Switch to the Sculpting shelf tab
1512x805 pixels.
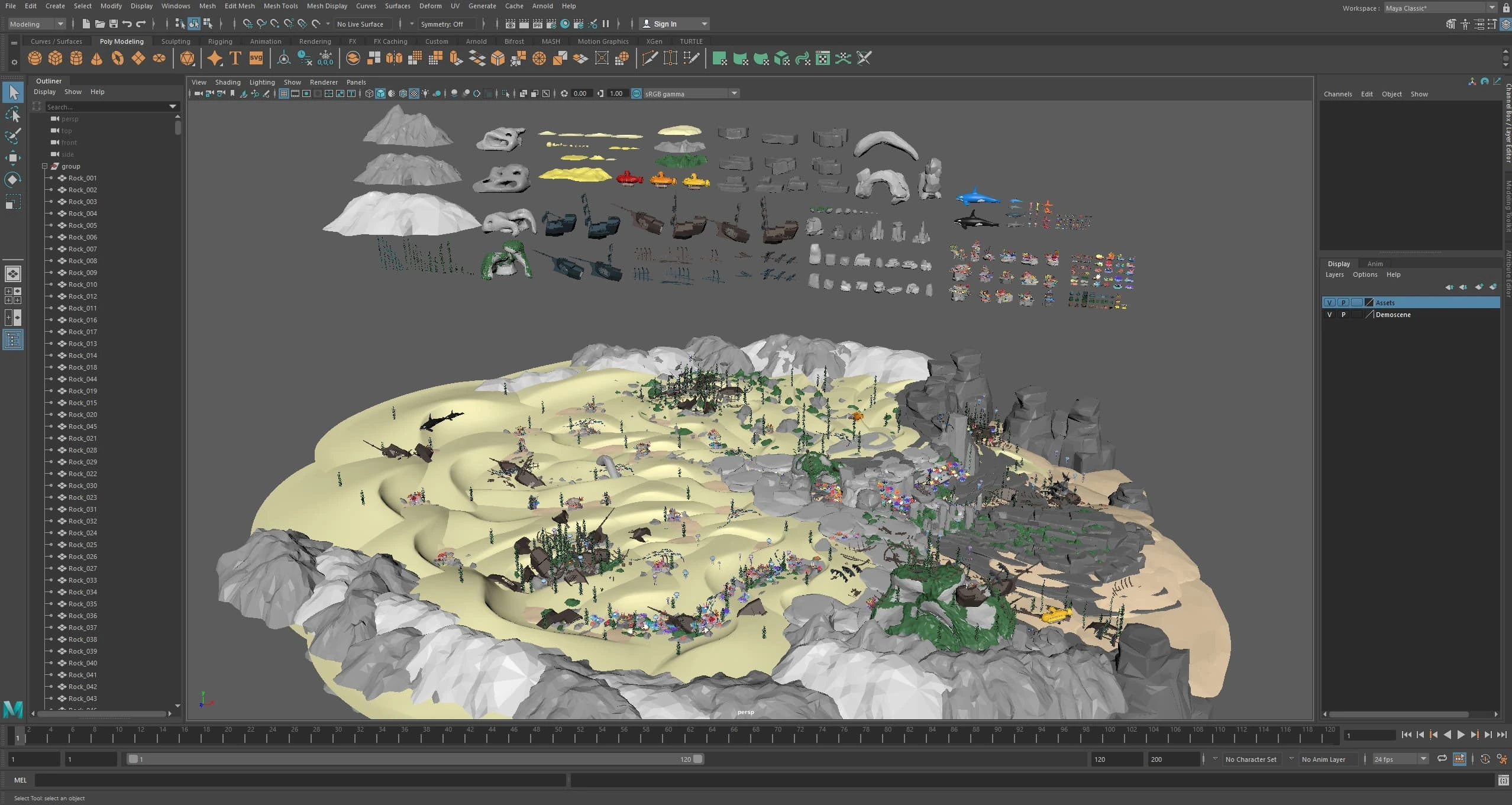(x=176, y=41)
